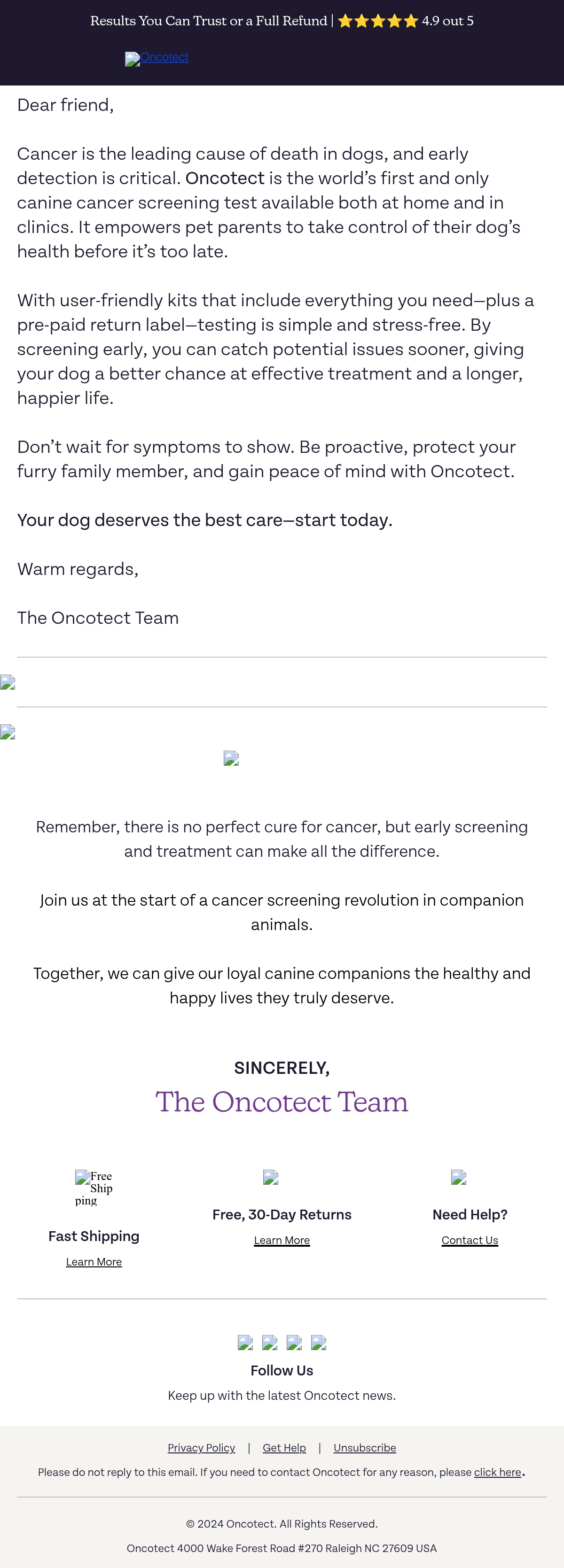
Task: Click the Oncotect logo link in header
Action: click(x=157, y=58)
